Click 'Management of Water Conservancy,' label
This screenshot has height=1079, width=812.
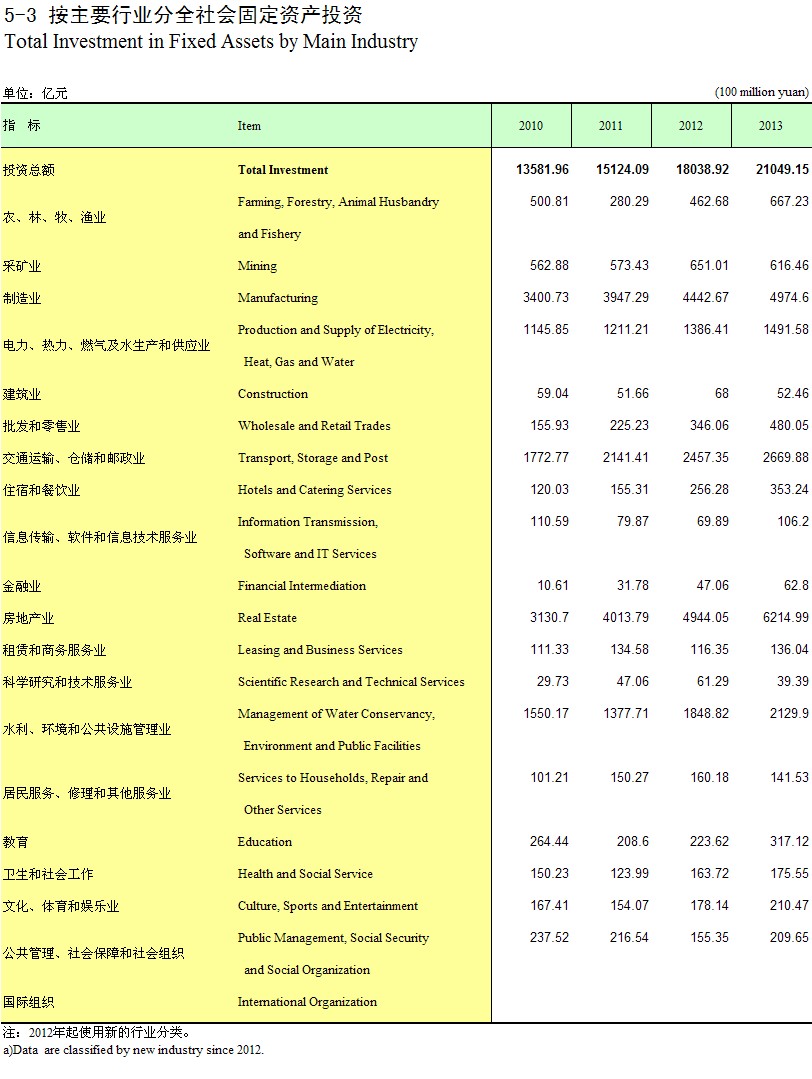[336, 714]
